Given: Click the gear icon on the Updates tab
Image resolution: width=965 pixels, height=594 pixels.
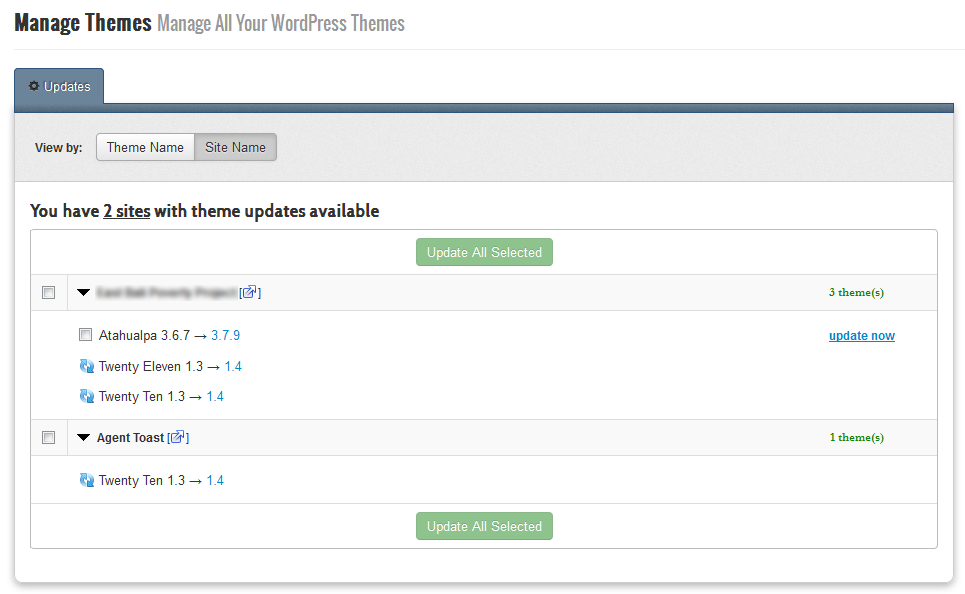Looking at the screenshot, I should [33, 86].
